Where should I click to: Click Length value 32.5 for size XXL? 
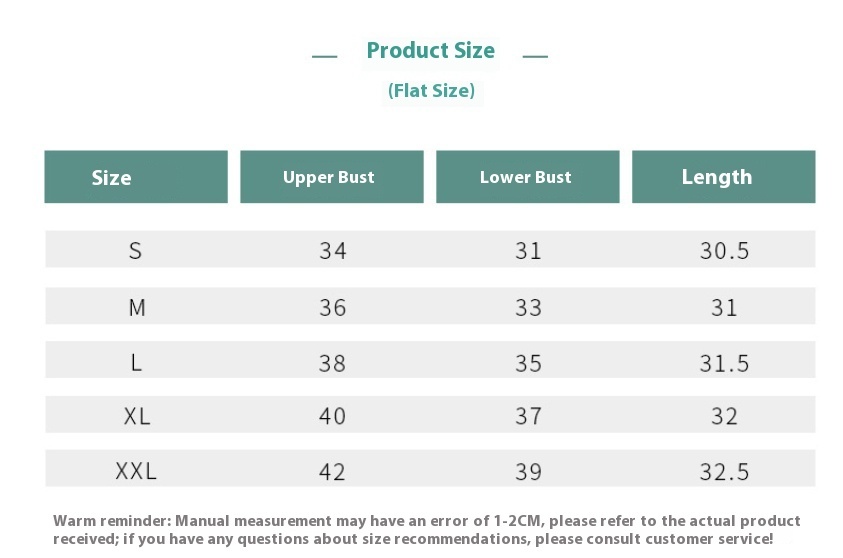724,471
